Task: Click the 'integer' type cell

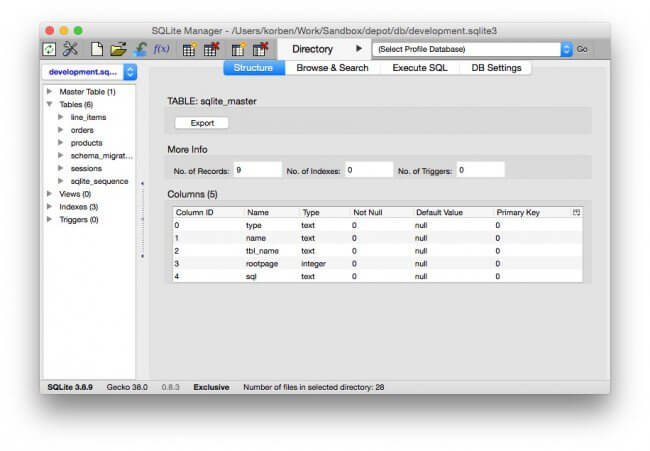Action: [313, 264]
